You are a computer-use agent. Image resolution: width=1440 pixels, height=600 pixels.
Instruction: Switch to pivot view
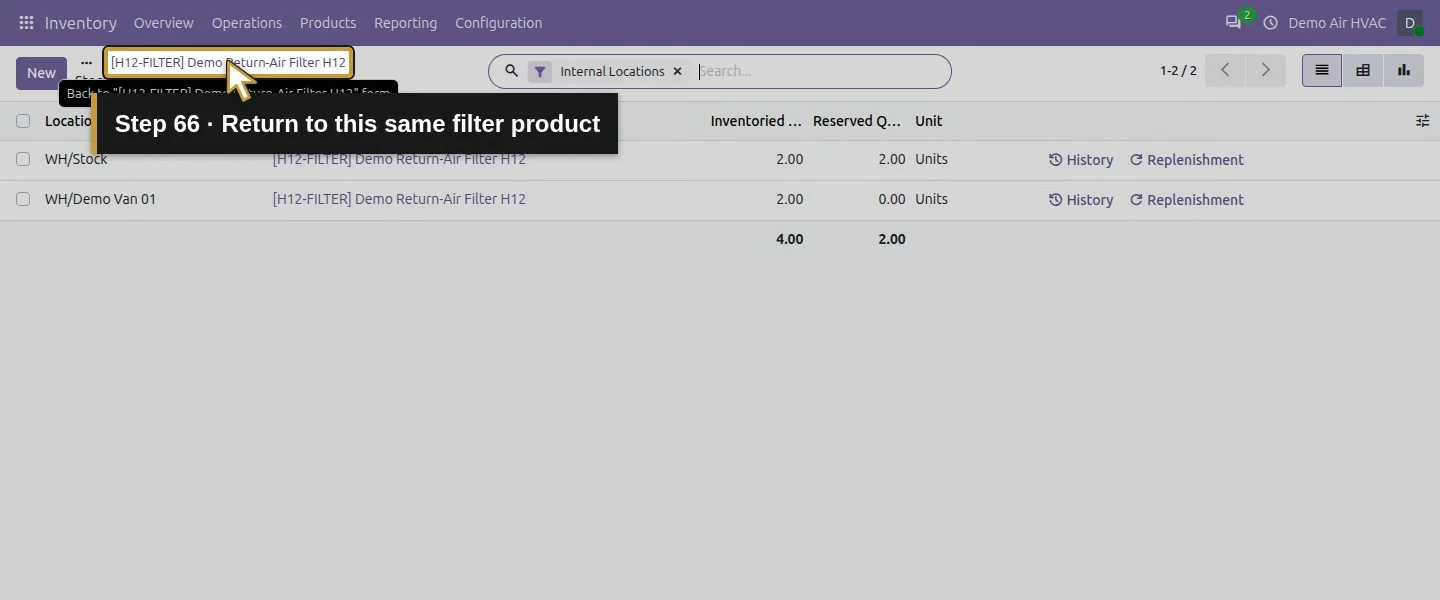[x=1362, y=70]
